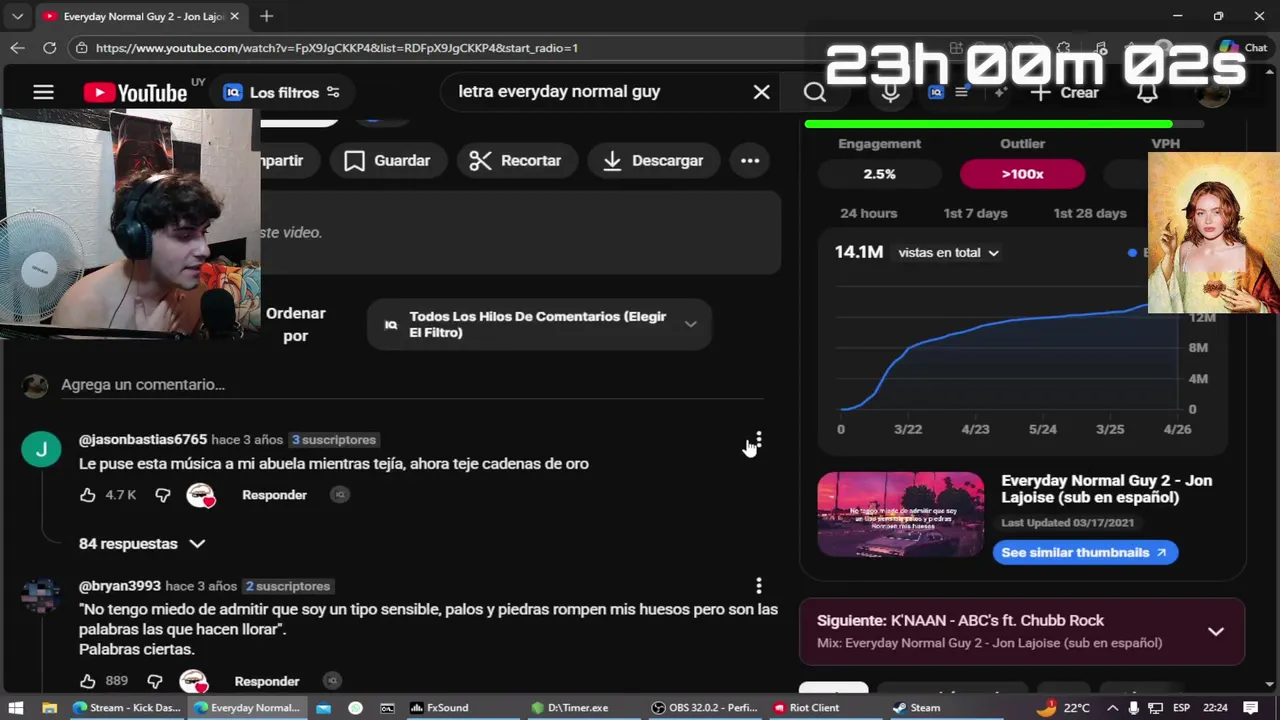Open Windows Start menu
Viewport: 1280px width, 720px height.
click(16, 707)
